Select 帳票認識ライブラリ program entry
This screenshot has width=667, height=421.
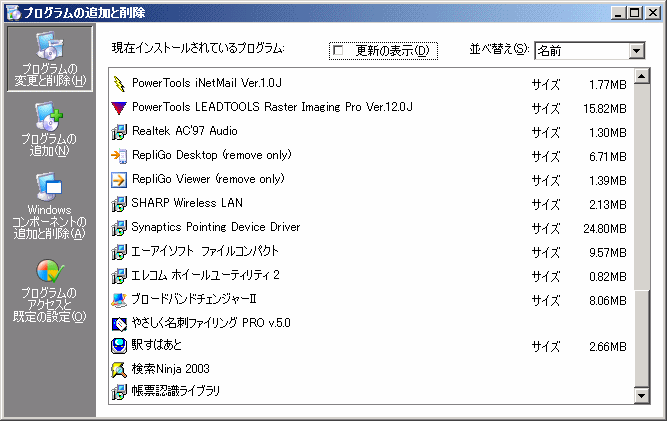pyautogui.click(x=175, y=391)
